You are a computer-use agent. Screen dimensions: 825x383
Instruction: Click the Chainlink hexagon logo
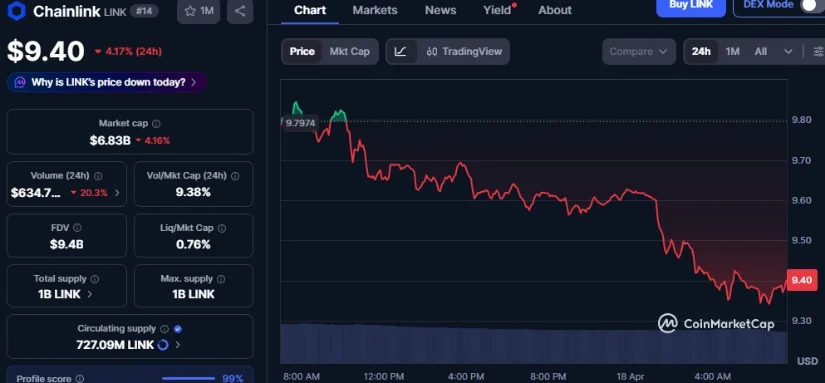17,11
